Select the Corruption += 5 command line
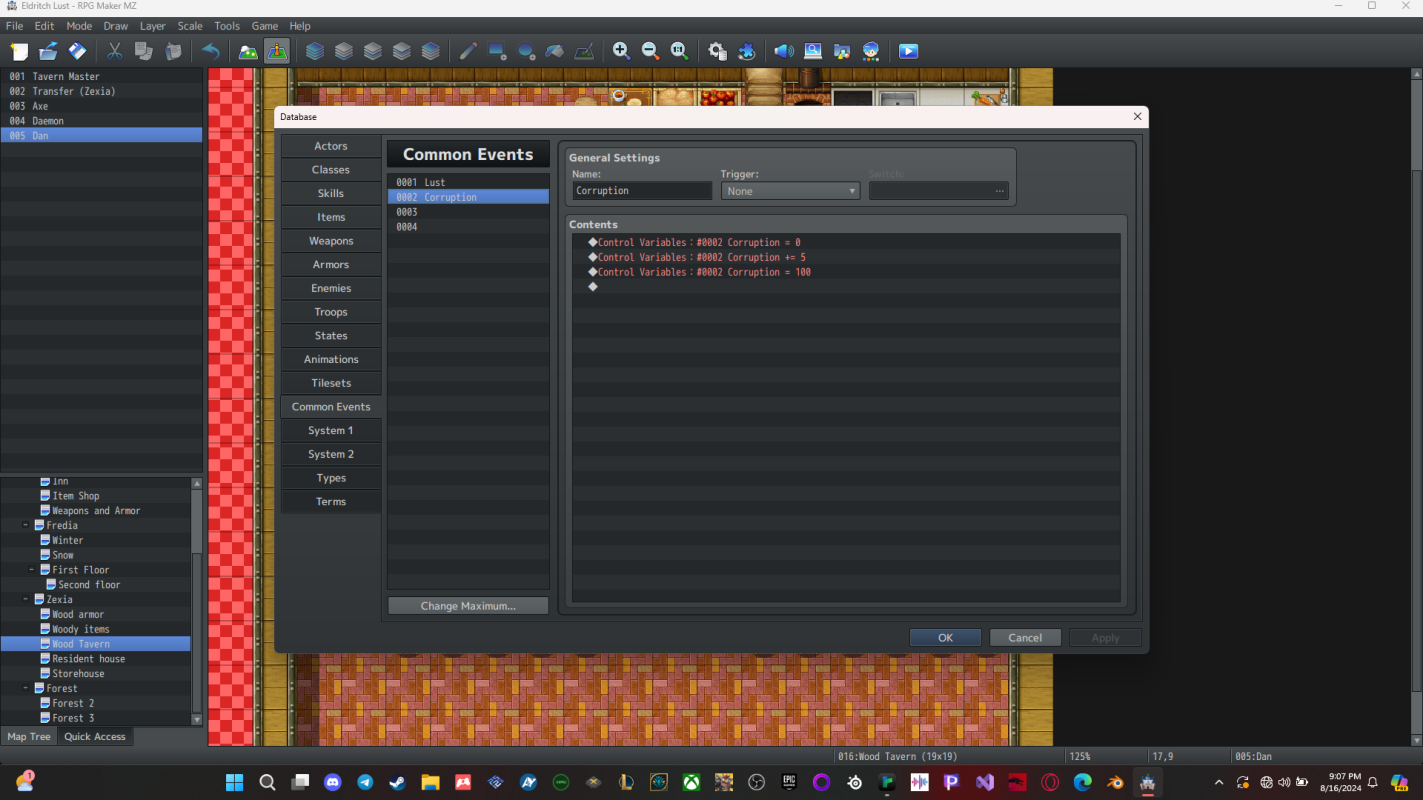 point(846,257)
